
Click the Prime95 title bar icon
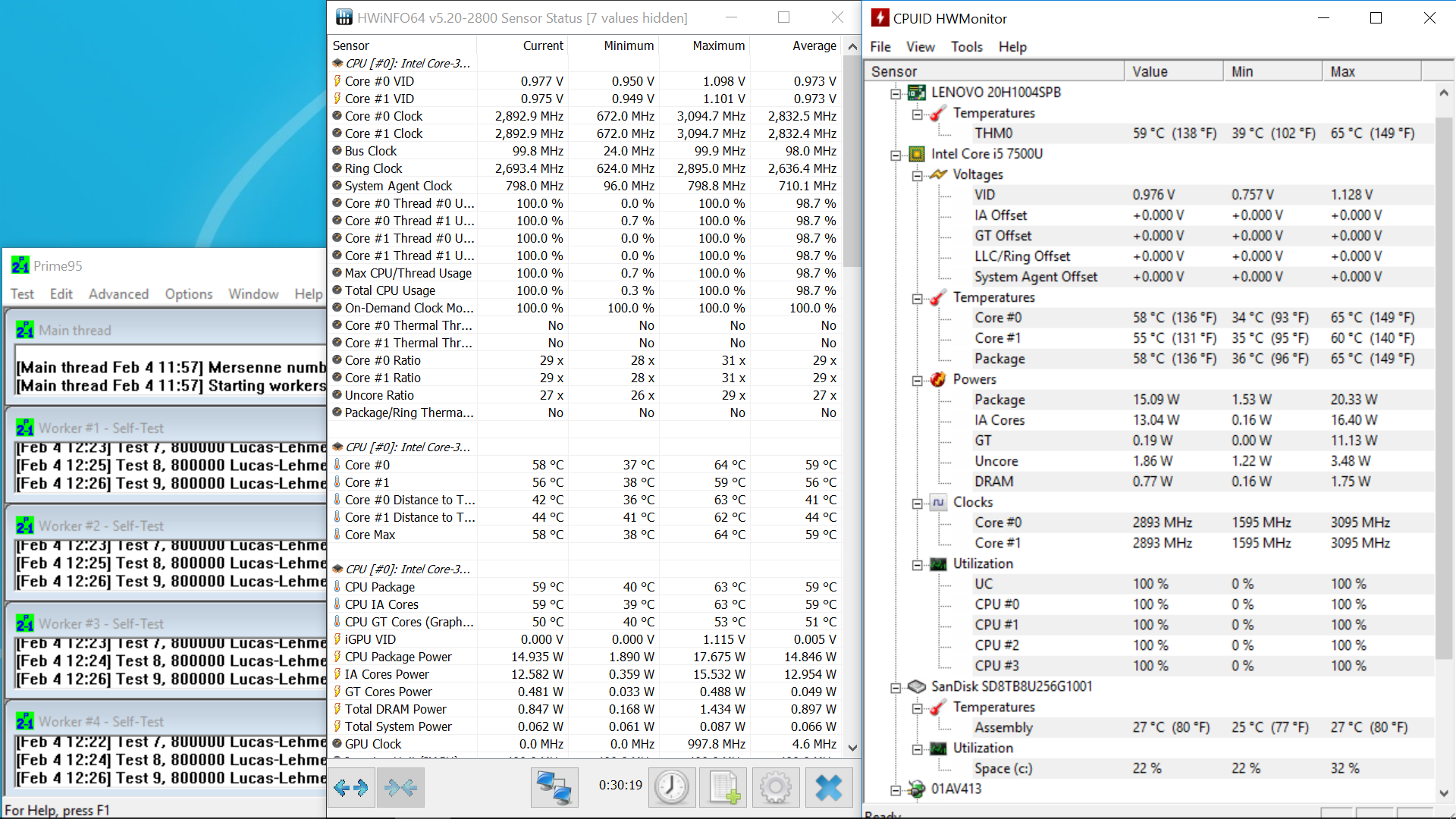(x=20, y=265)
